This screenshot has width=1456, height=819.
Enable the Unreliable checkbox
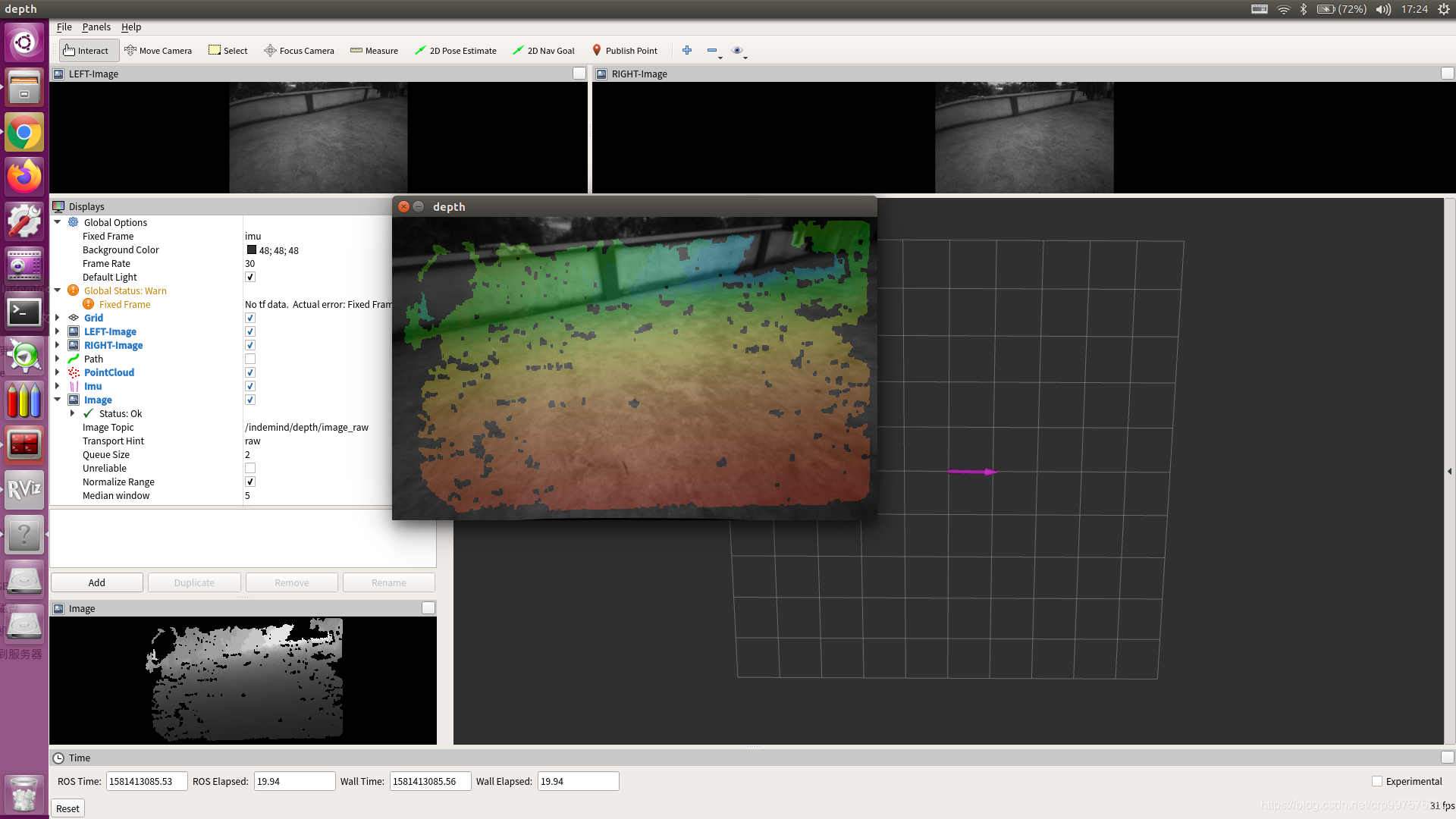coord(250,469)
